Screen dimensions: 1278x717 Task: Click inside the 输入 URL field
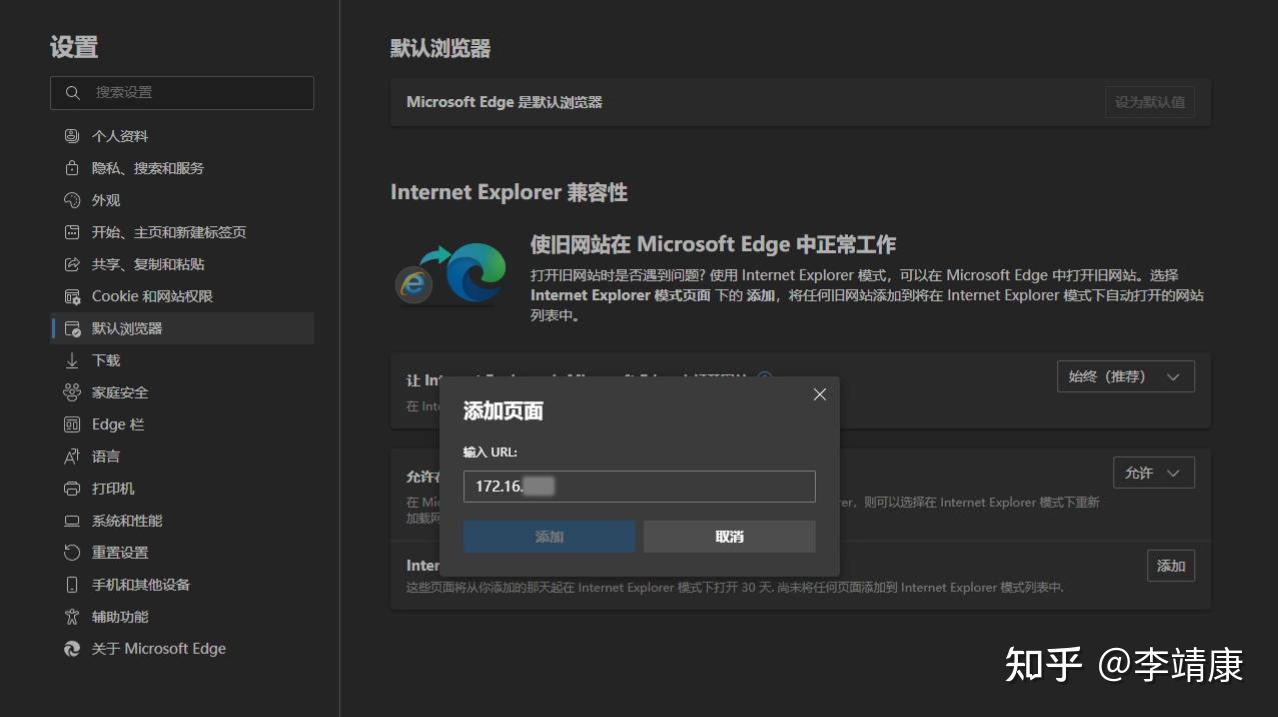point(639,486)
